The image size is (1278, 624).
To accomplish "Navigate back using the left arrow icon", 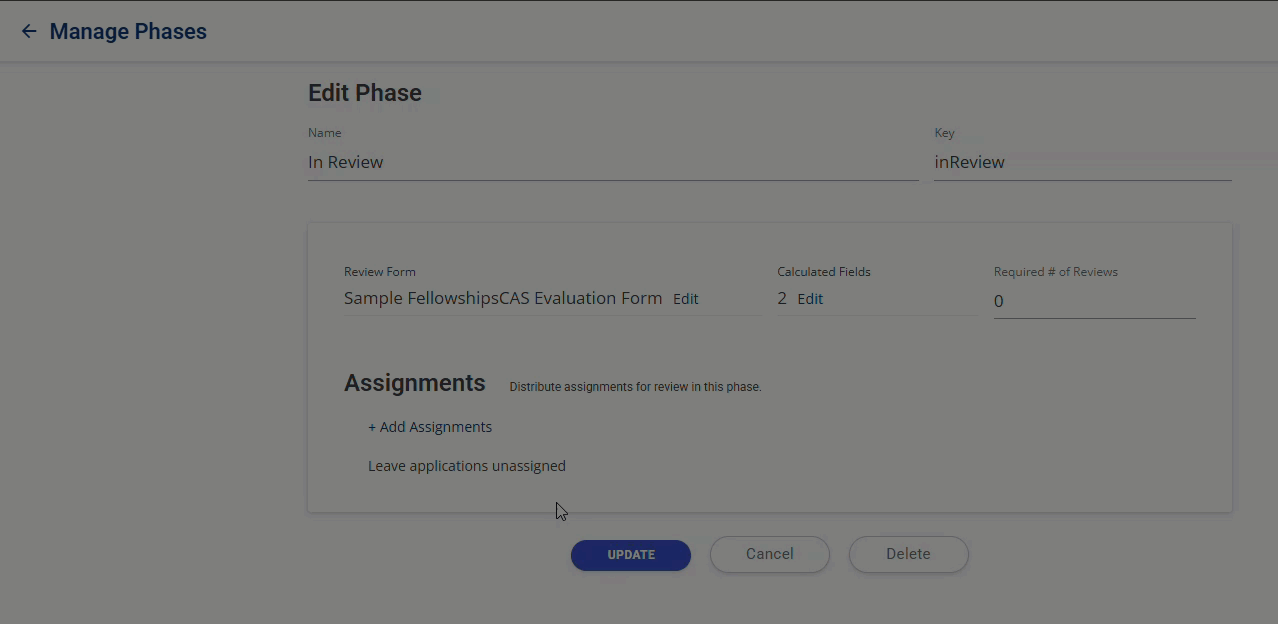I will [x=28, y=30].
